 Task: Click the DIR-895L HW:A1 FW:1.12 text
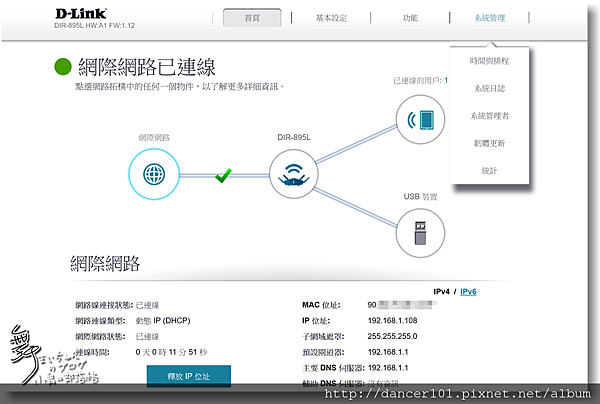94,26
